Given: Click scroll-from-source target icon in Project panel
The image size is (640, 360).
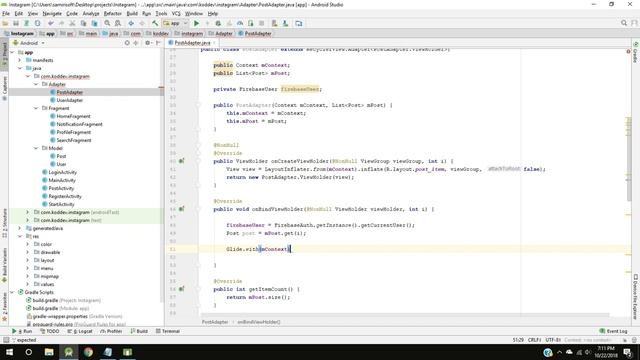Looking at the screenshot, I should click(x=127, y=43).
